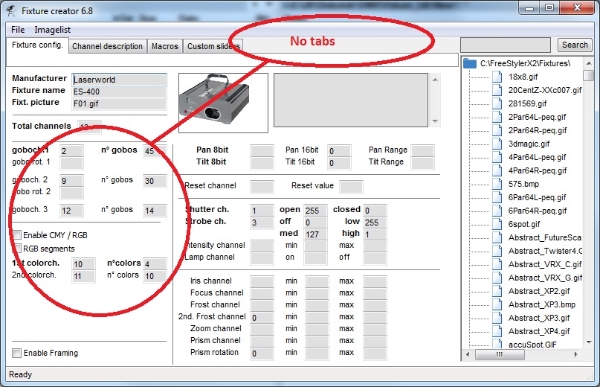Click the Fixture creator app icon in title bar
The height and width of the screenshot is (387, 600).
11,11
